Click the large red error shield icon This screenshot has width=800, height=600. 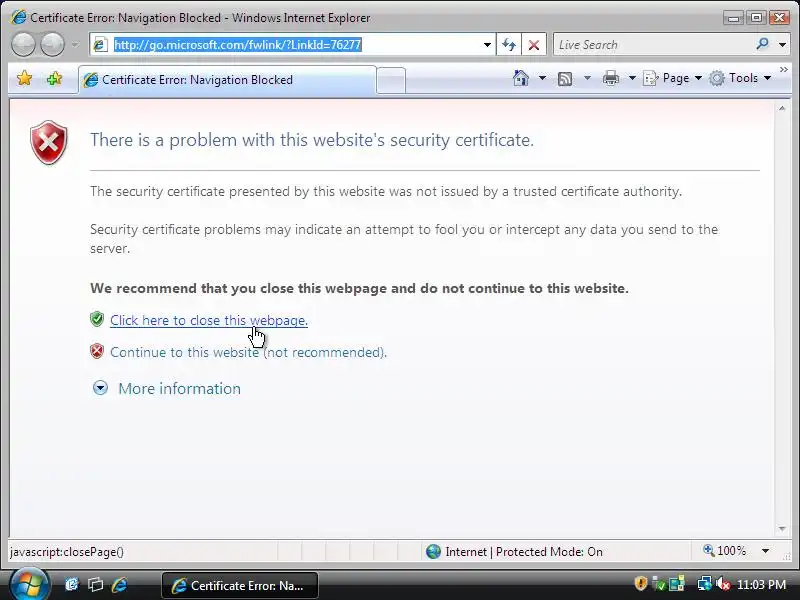[48, 143]
